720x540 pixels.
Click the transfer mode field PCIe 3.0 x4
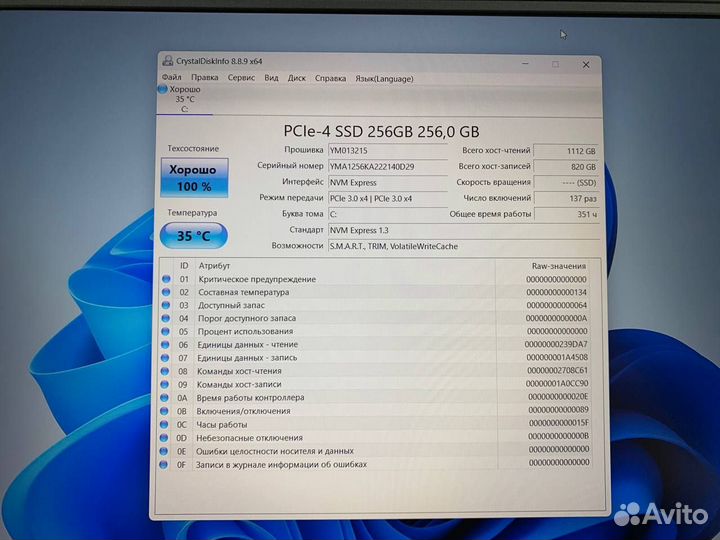coord(388,198)
